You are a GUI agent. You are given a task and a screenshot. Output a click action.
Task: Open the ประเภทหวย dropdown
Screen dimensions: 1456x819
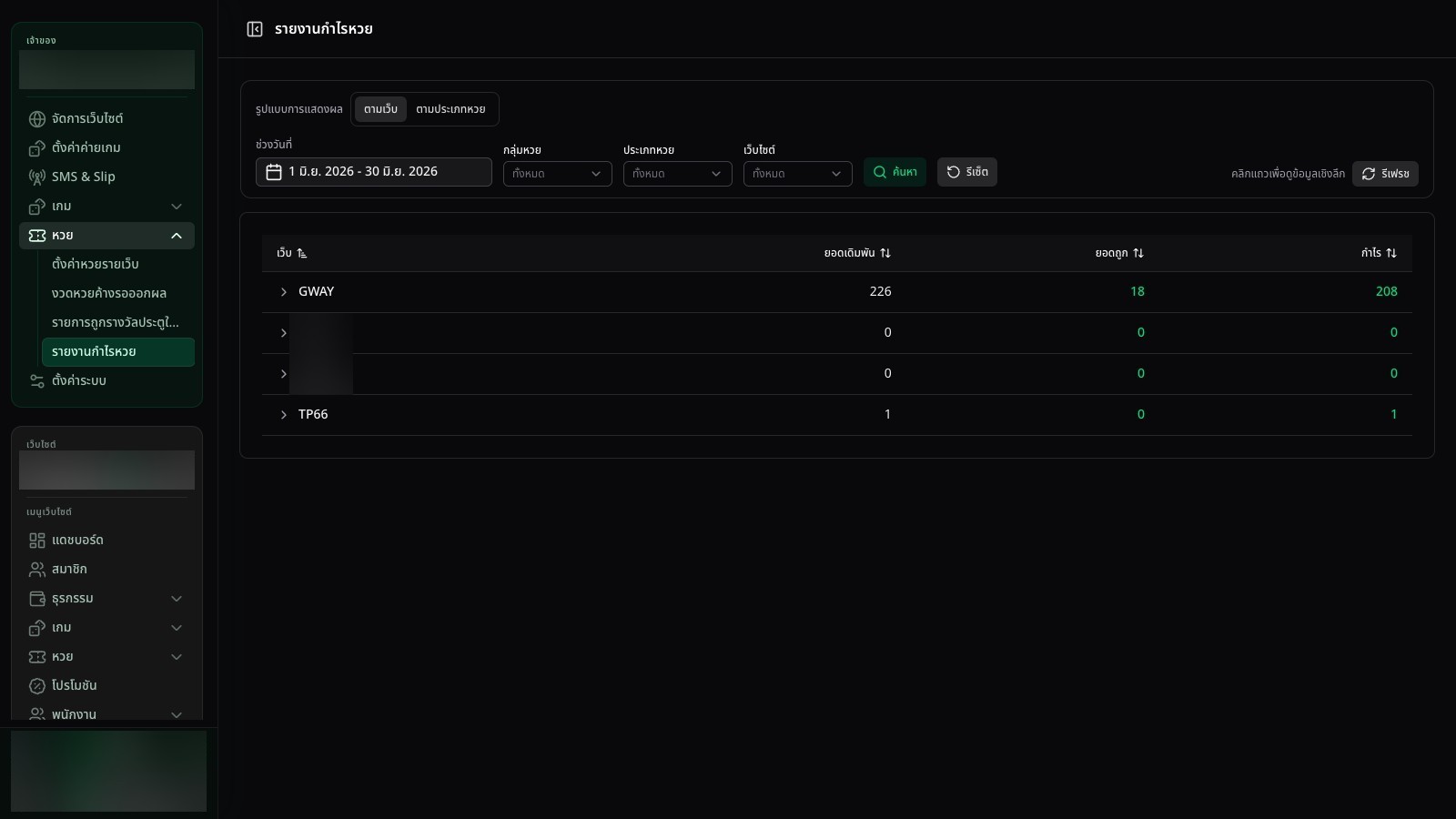(678, 174)
